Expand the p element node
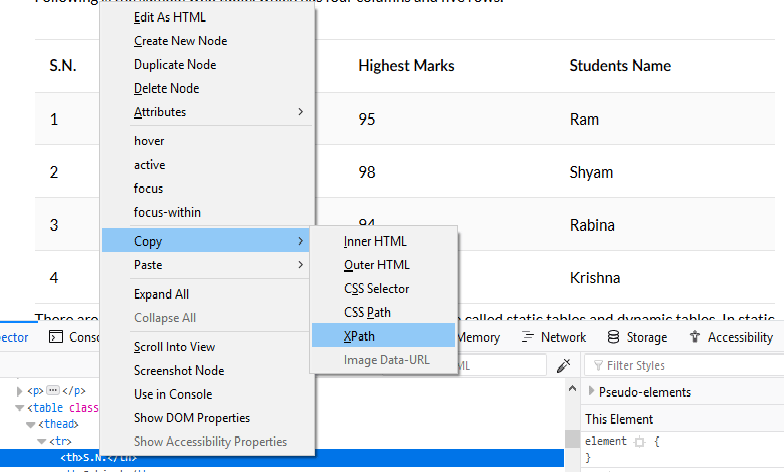784x472 pixels. click(x=20, y=391)
